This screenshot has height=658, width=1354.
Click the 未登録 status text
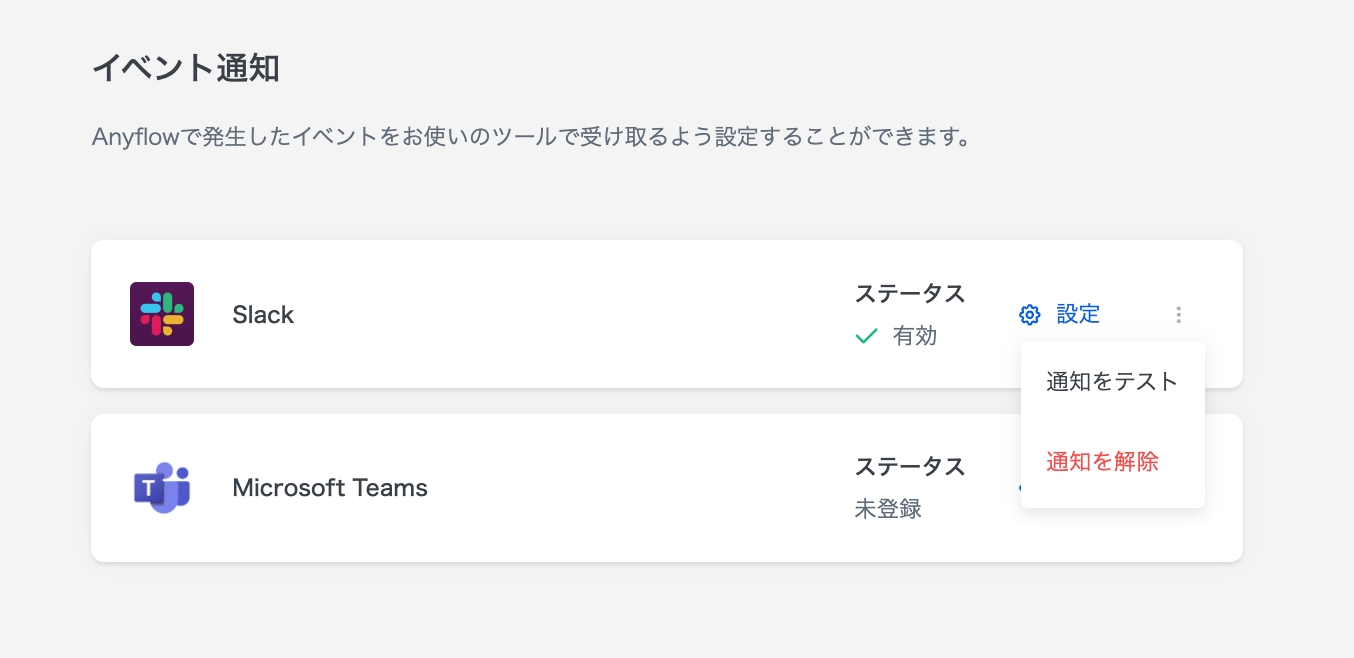(x=888, y=509)
